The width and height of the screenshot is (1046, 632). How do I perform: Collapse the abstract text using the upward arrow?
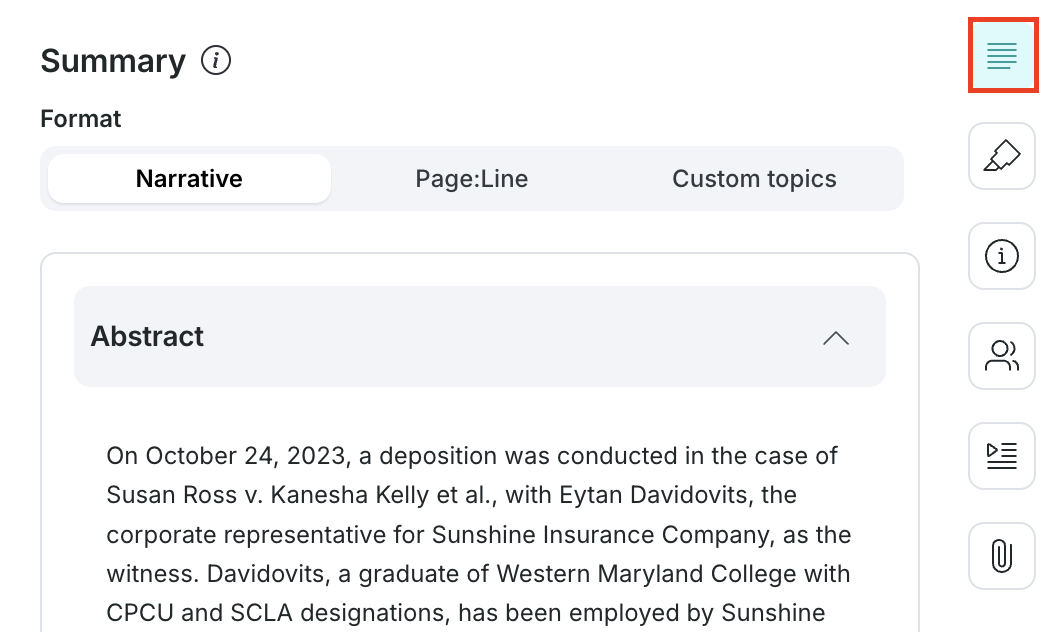pos(835,337)
